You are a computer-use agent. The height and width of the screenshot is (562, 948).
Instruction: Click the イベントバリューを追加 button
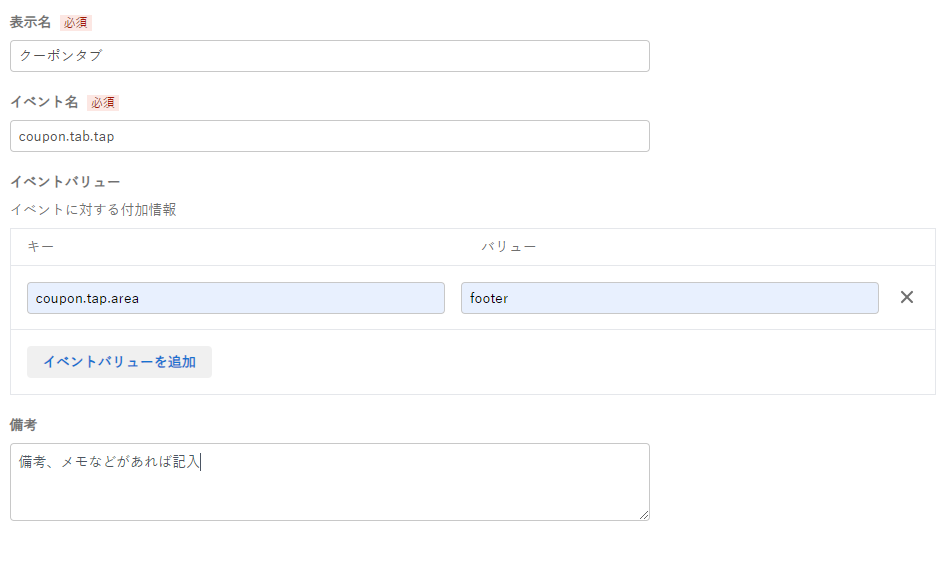(x=119, y=362)
